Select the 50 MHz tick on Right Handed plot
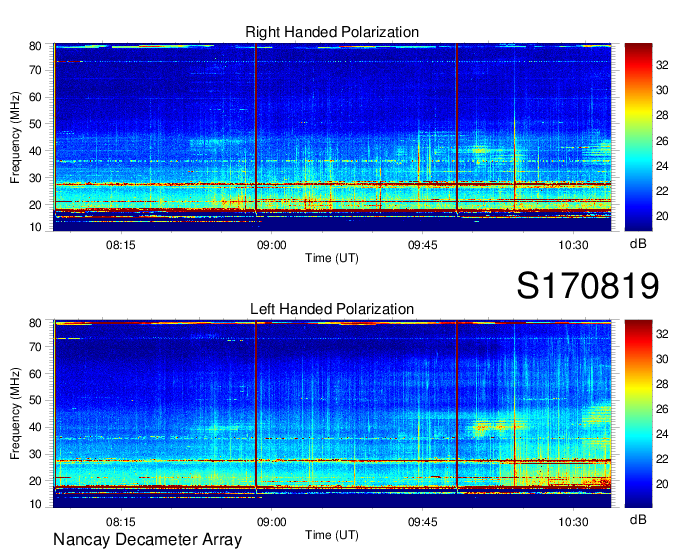 pyautogui.click(x=35, y=124)
